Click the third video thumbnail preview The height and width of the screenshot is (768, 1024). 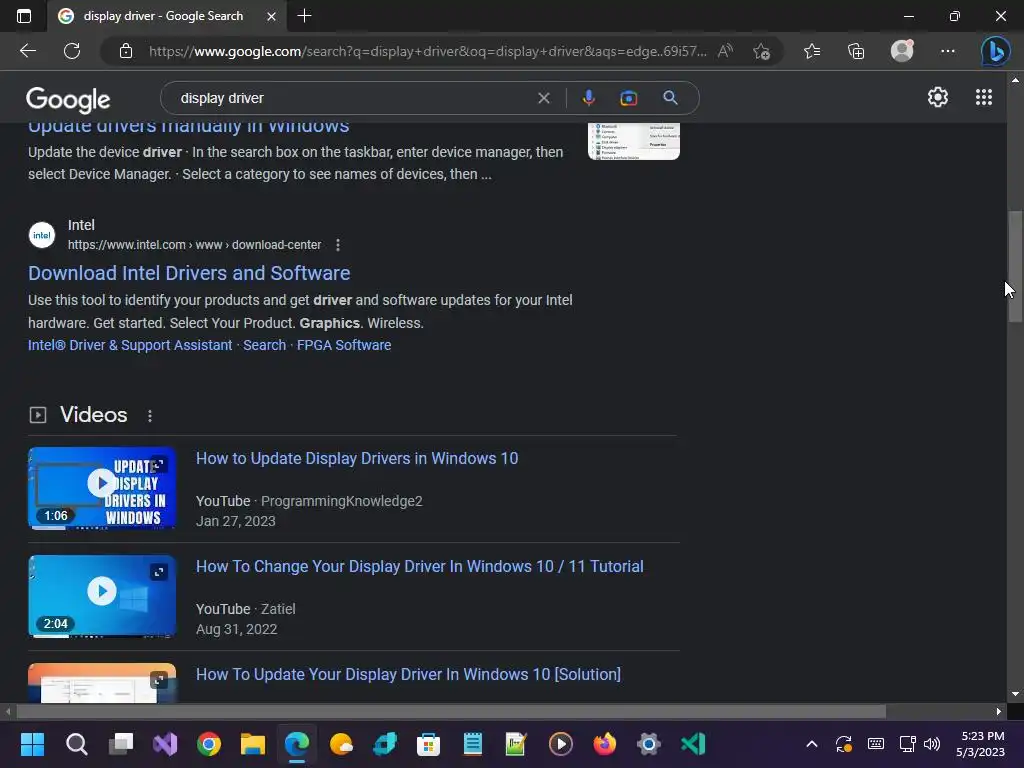point(102,683)
